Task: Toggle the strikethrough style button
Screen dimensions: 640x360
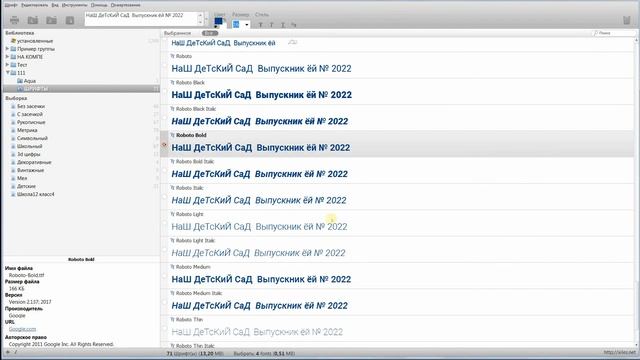Action: point(293,25)
